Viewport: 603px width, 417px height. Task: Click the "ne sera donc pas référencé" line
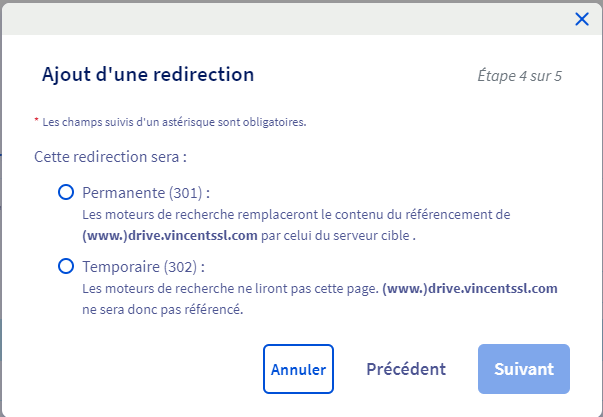click(163, 310)
